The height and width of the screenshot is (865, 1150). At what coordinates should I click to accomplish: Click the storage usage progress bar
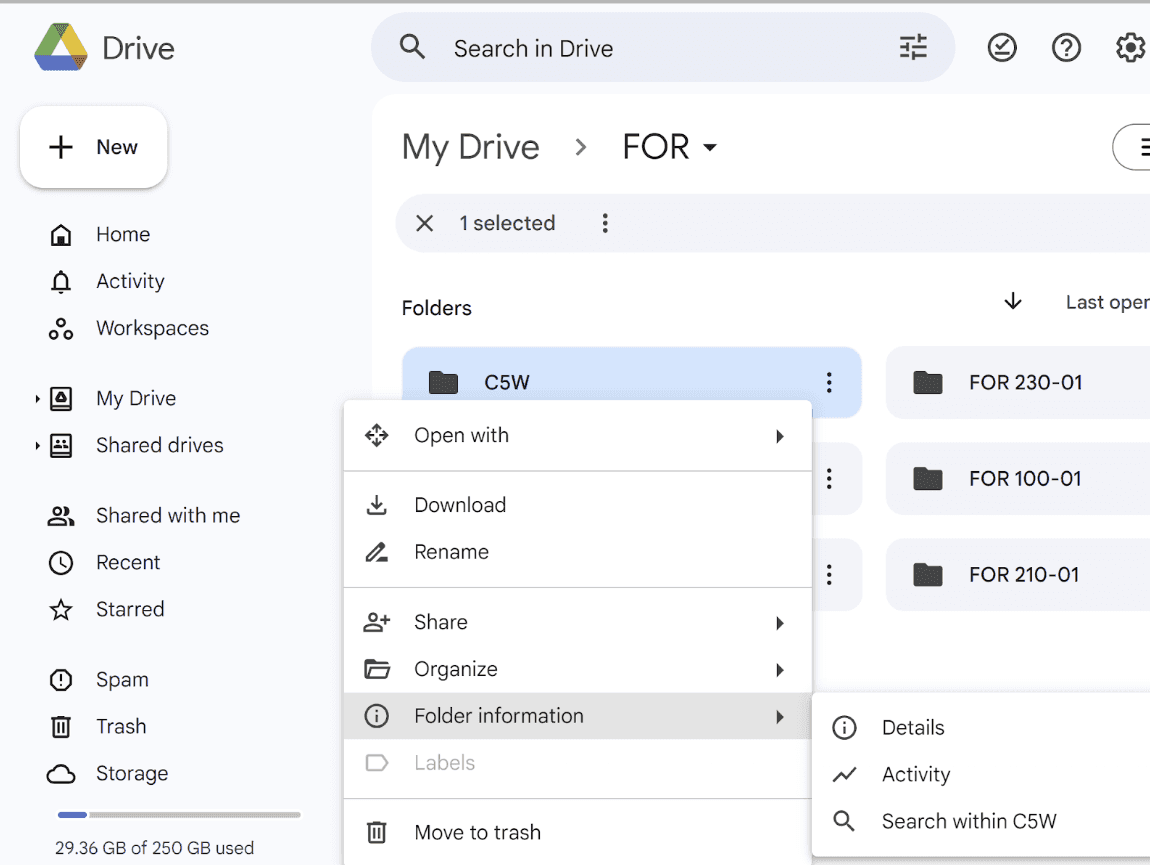[179, 814]
